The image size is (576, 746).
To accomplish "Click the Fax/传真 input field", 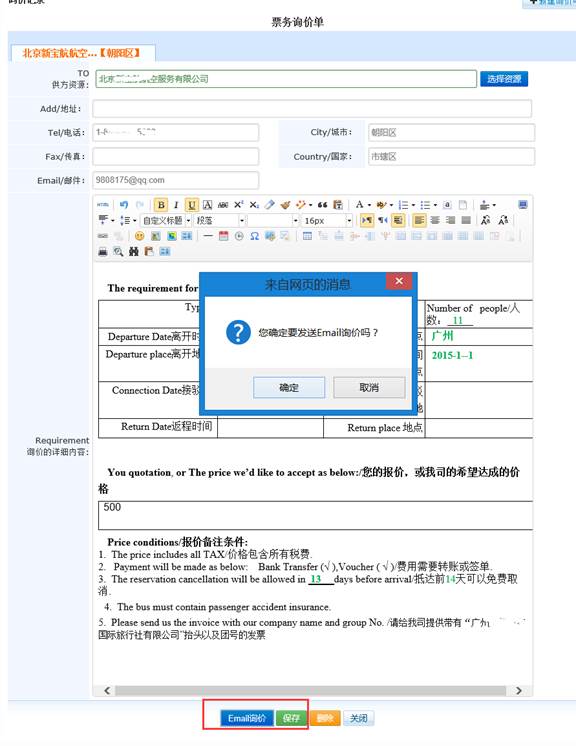I will pos(176,157).
